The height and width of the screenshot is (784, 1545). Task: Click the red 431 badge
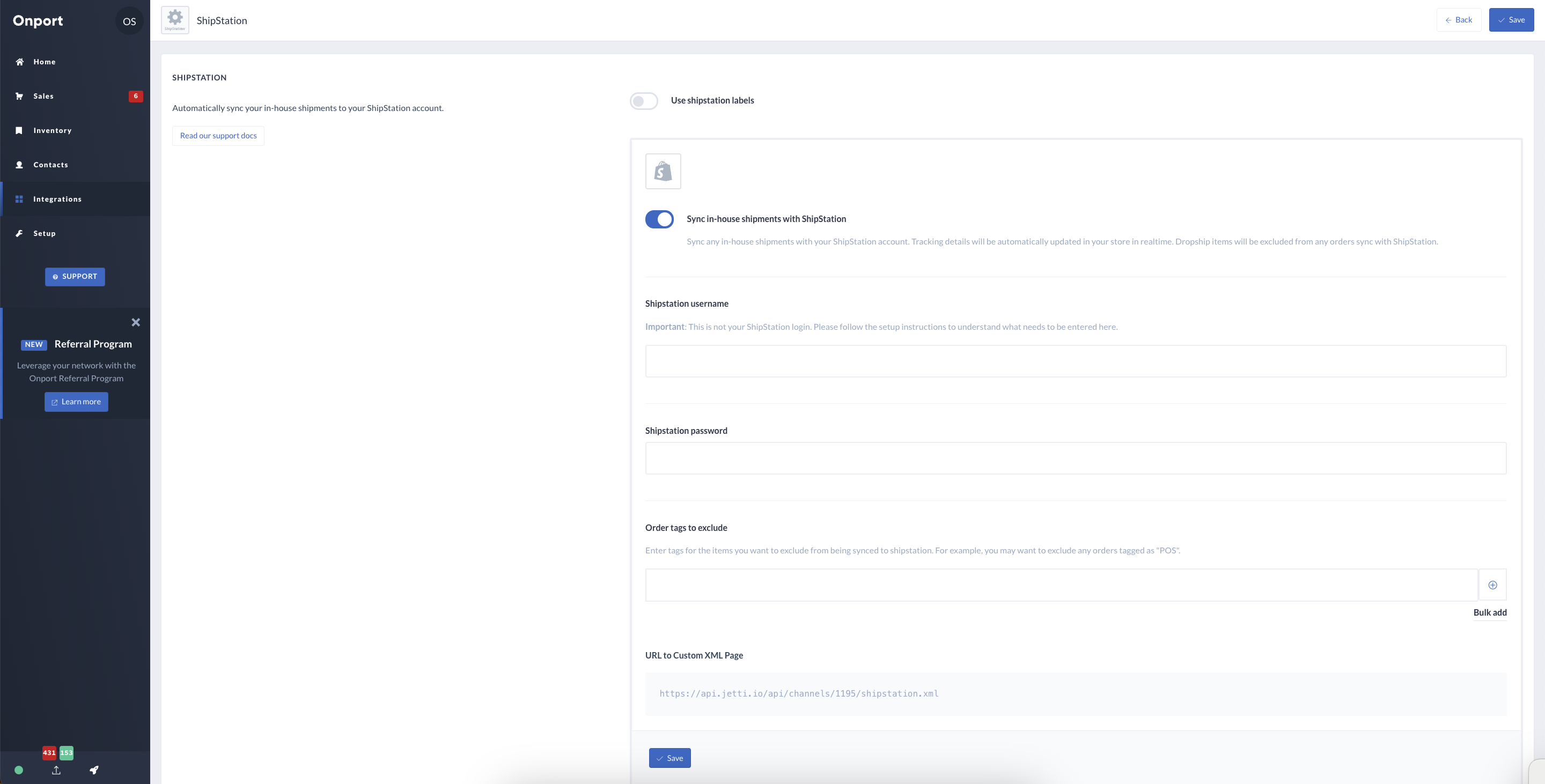(x=49, y=753)
